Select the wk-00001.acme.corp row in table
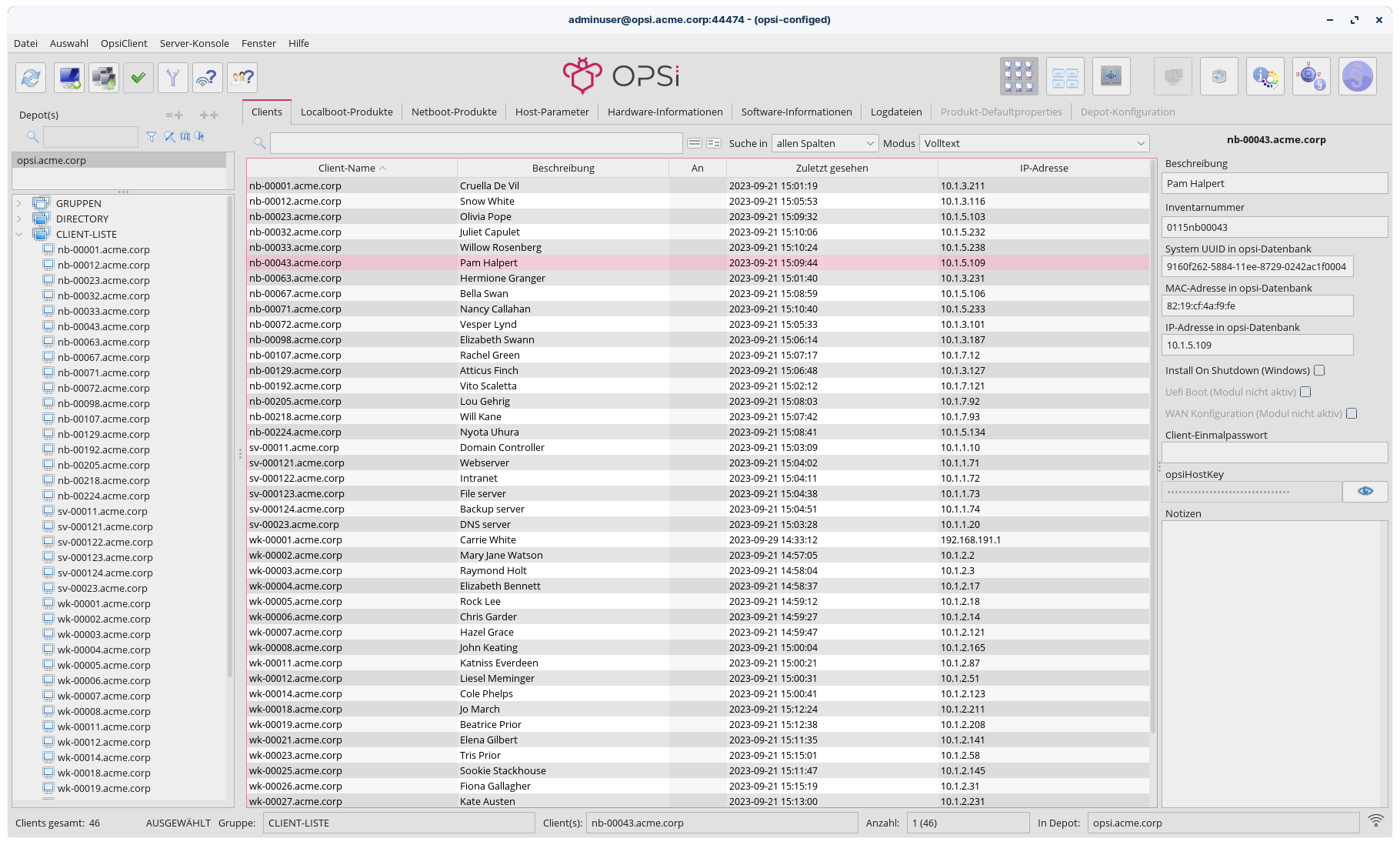 pyautogui.click(x=698, y=539)
